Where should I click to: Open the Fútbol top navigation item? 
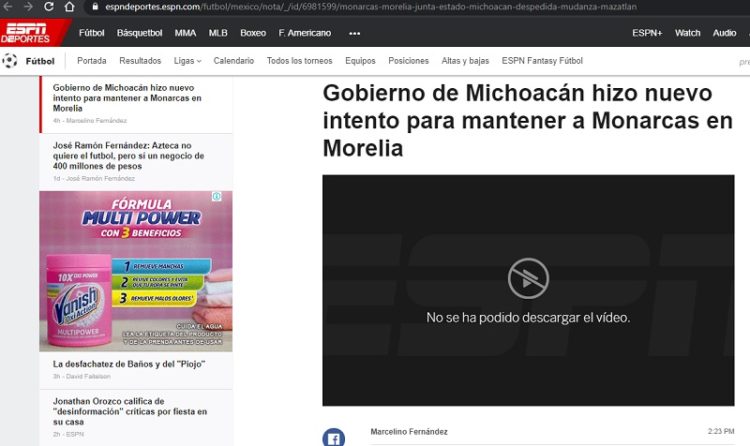91,33
